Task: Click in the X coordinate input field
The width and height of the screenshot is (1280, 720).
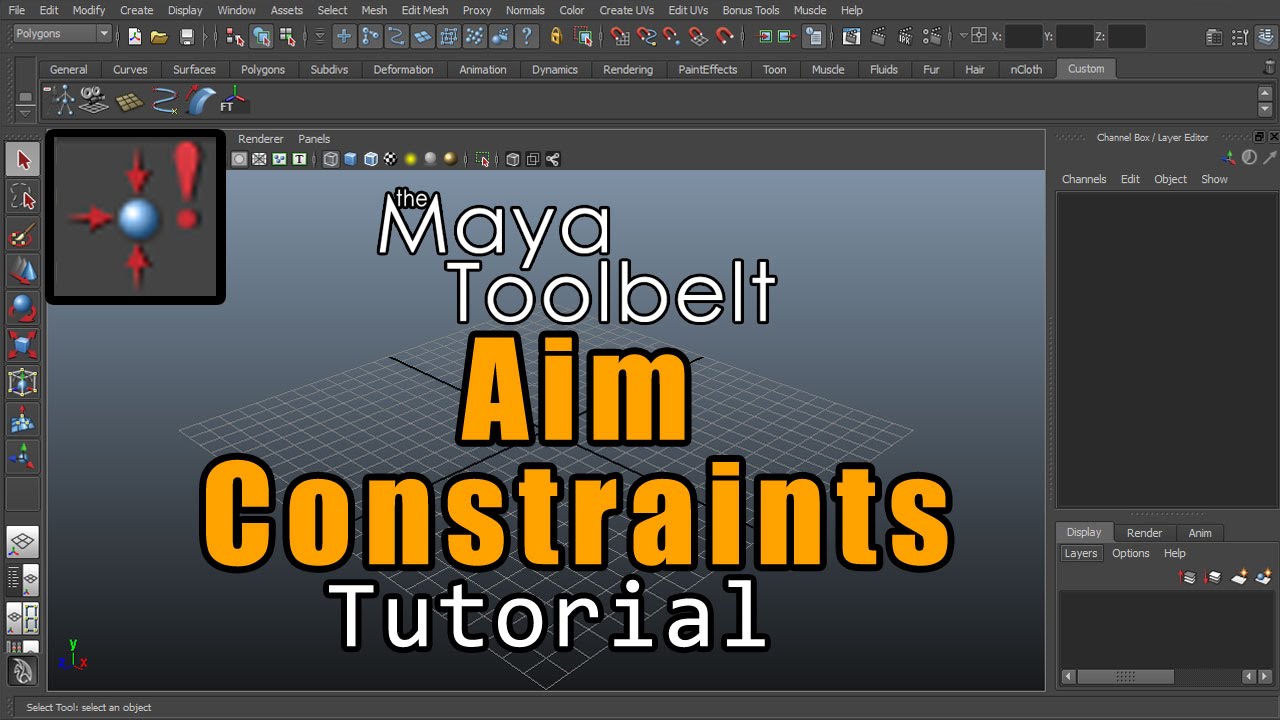Action: tap(1024, 37)
